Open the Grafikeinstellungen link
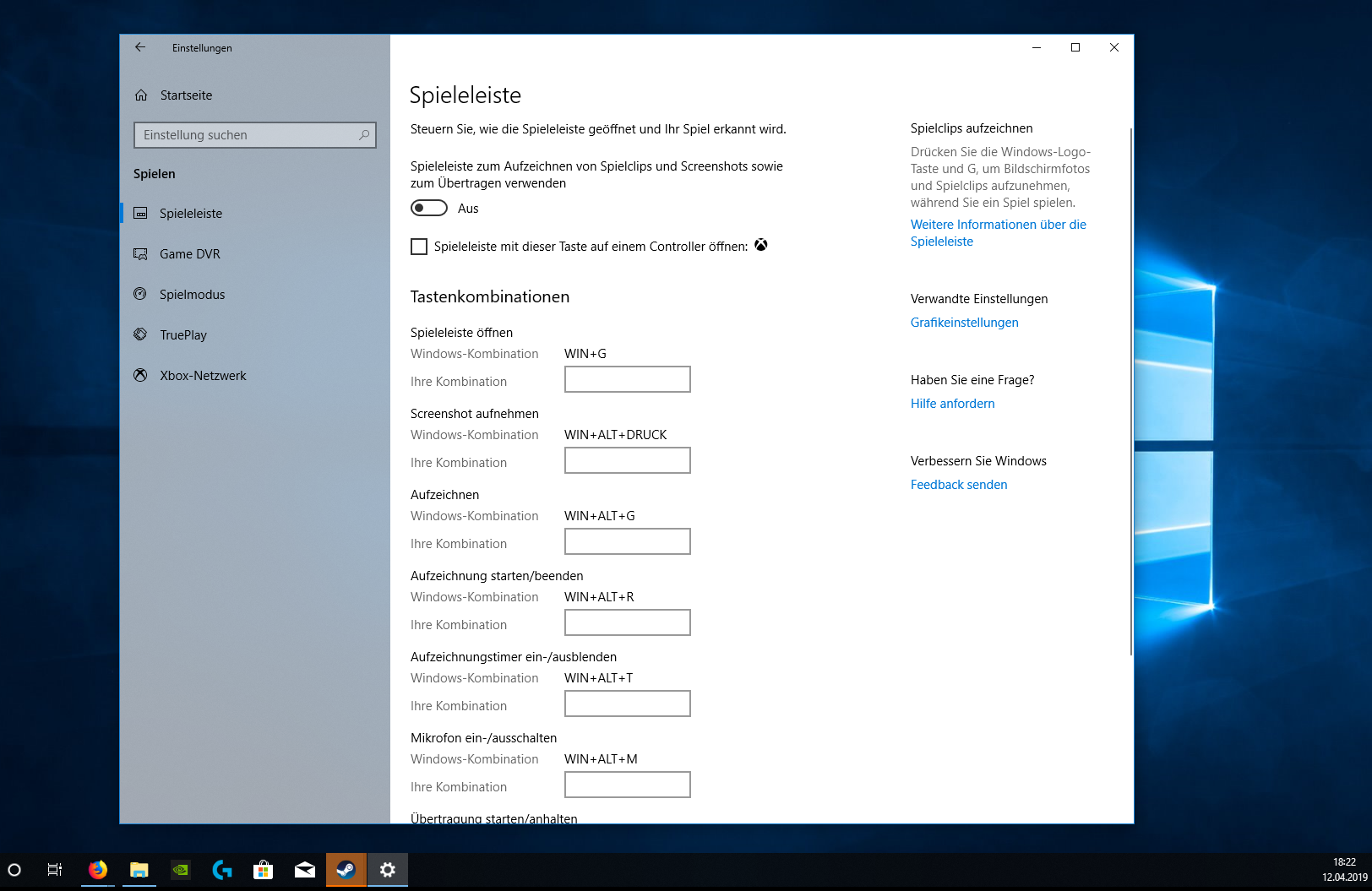Screen dimensions: 1372x891 pos(964,323)
